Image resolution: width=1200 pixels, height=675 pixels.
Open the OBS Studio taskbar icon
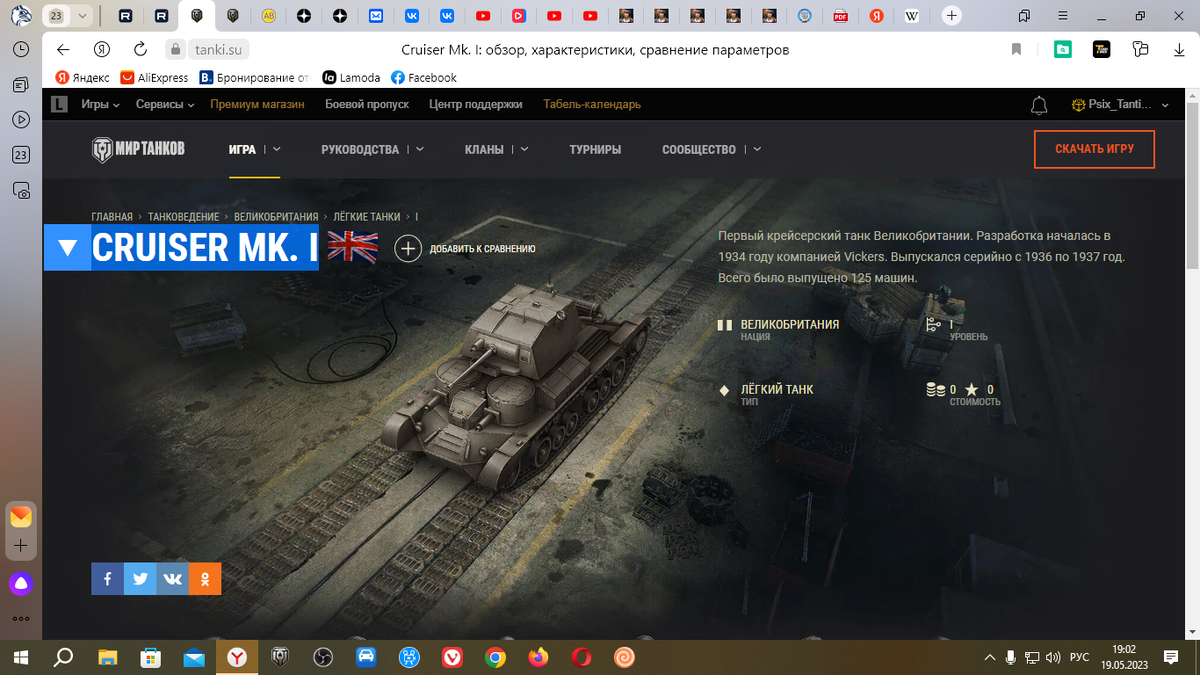[323, 657]
